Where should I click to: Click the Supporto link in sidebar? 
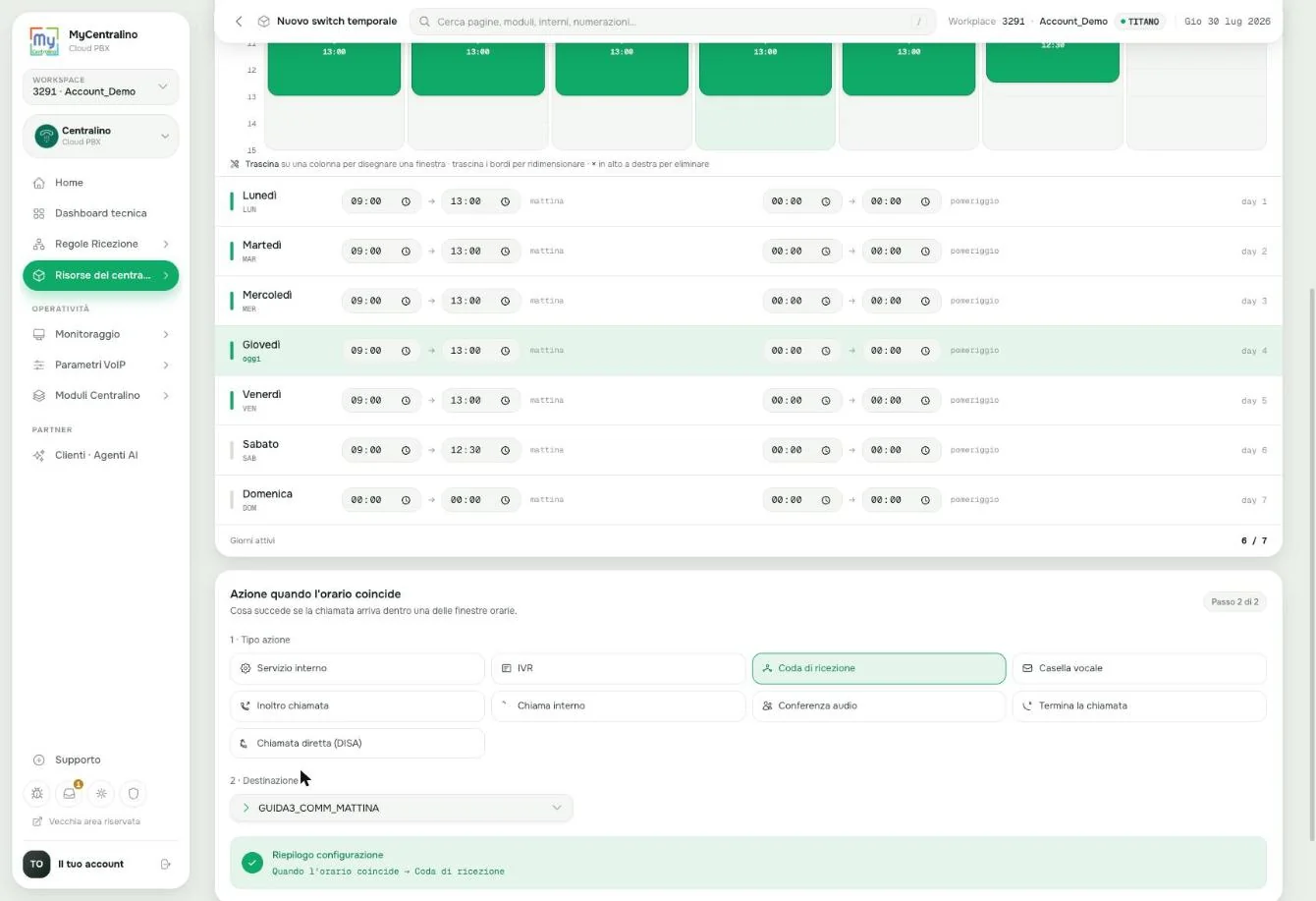coord(78,760)
